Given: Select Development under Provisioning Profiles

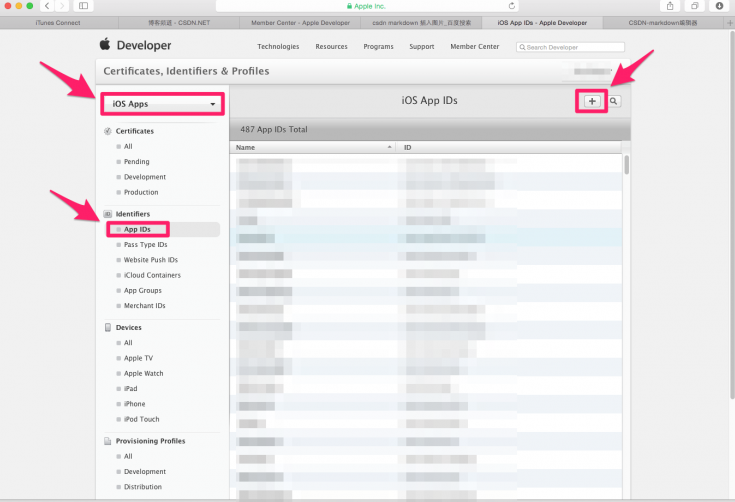Looking at the screenshot, I should click(x=145, y=472).
